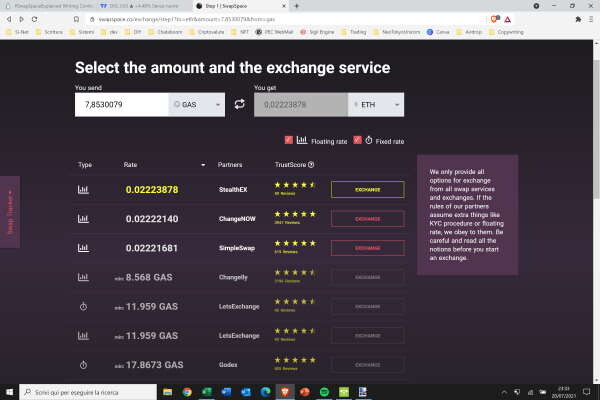
Task: Open the Canva bookmark
Action: (x=438, y=32)
